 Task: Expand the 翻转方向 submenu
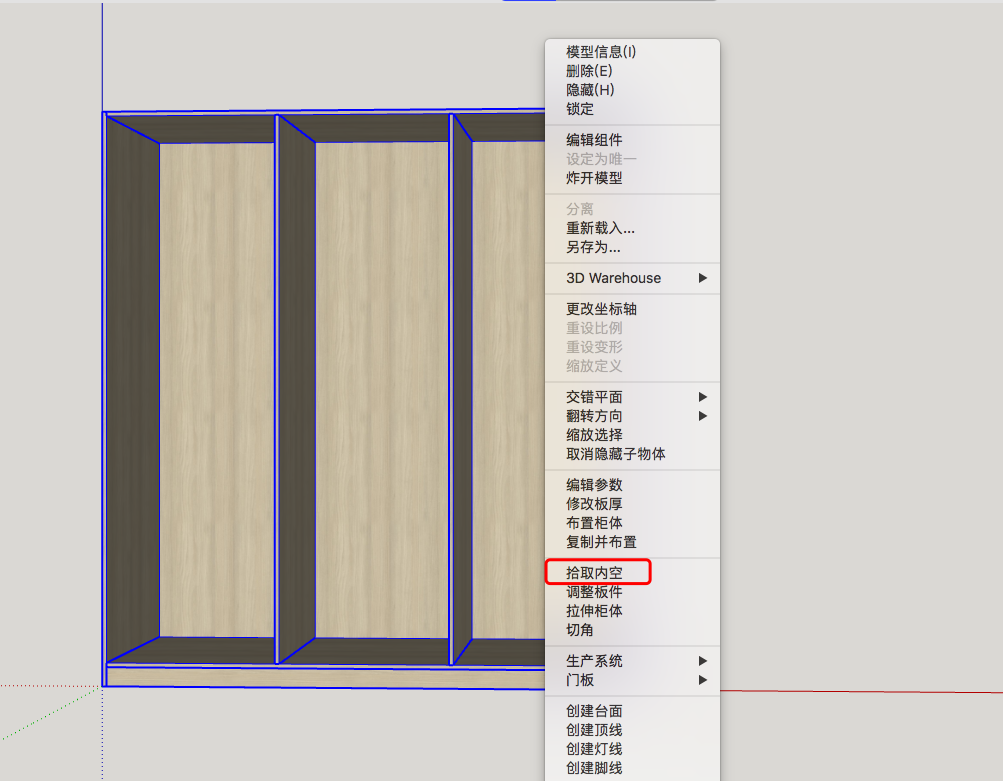(594, 416)
